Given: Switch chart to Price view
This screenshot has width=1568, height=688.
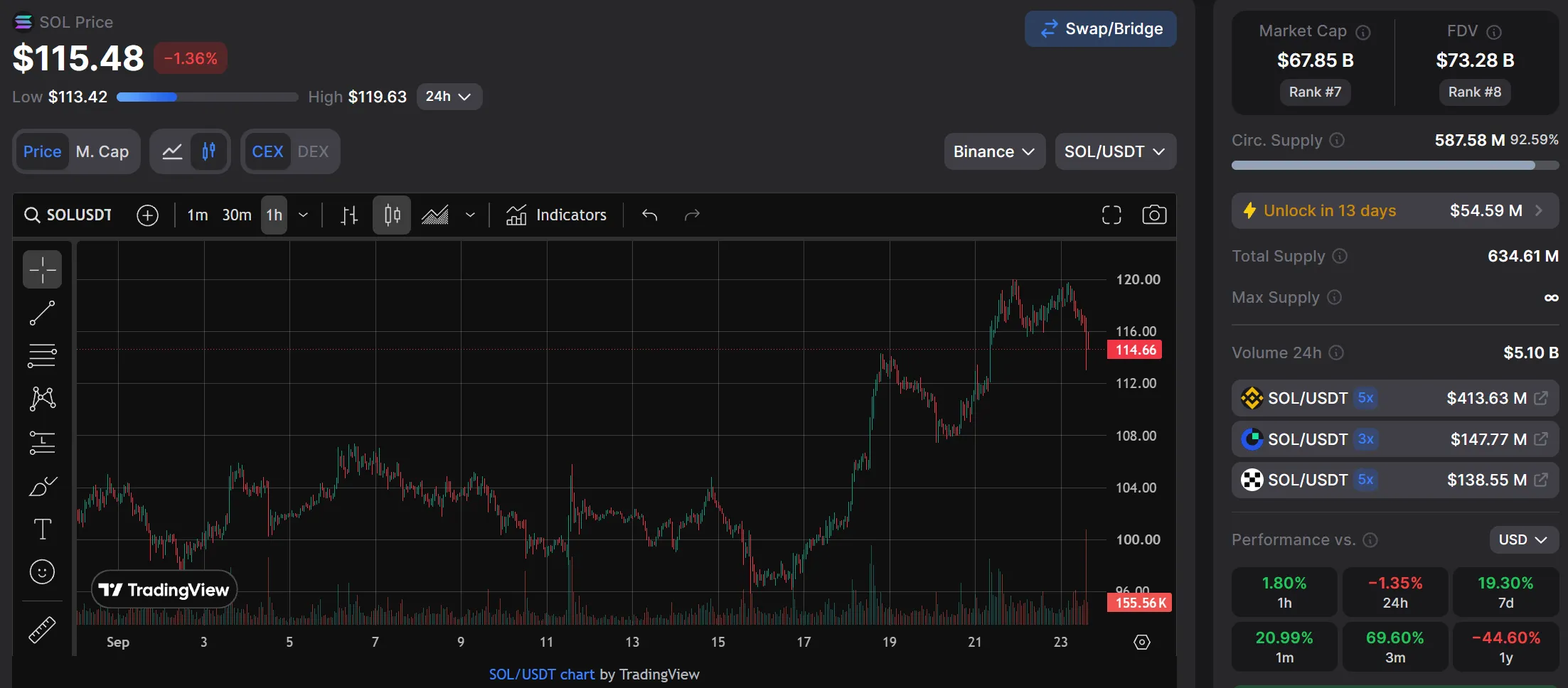Looking at the screenshot, I should (x=42, y=151).
